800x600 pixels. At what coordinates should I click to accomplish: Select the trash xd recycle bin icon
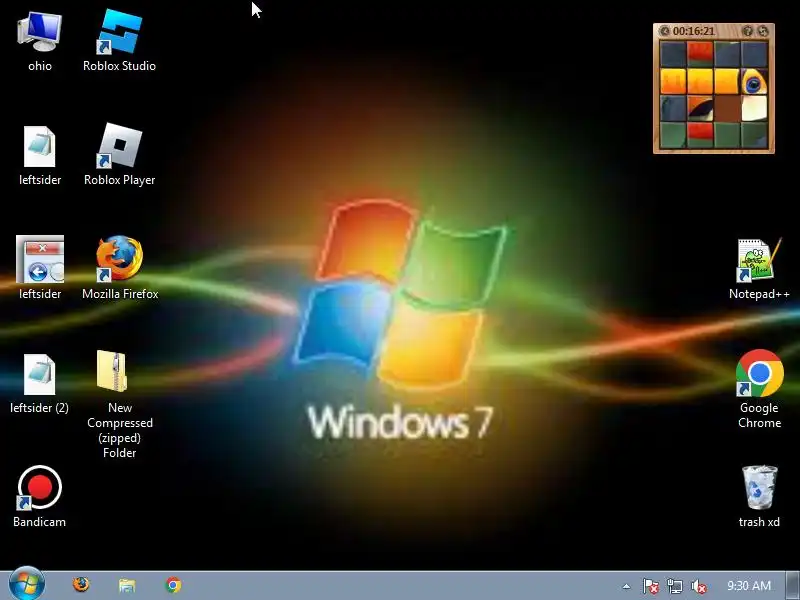(x=759, y=497)
